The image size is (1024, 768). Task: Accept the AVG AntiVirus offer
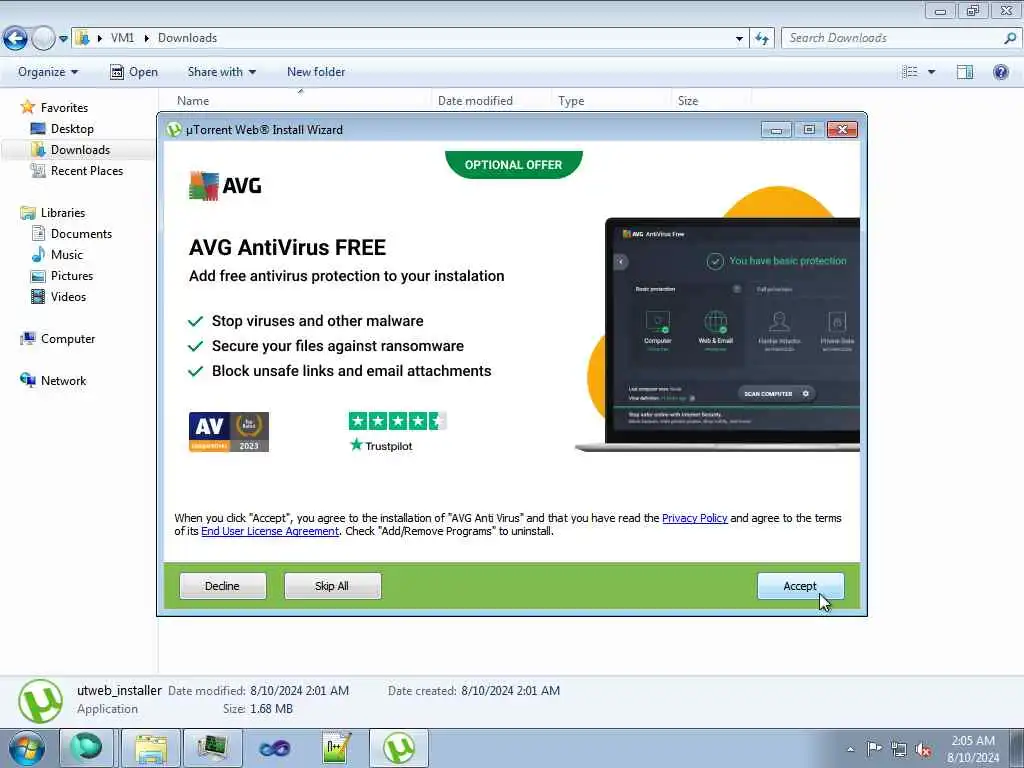point(800,586)
